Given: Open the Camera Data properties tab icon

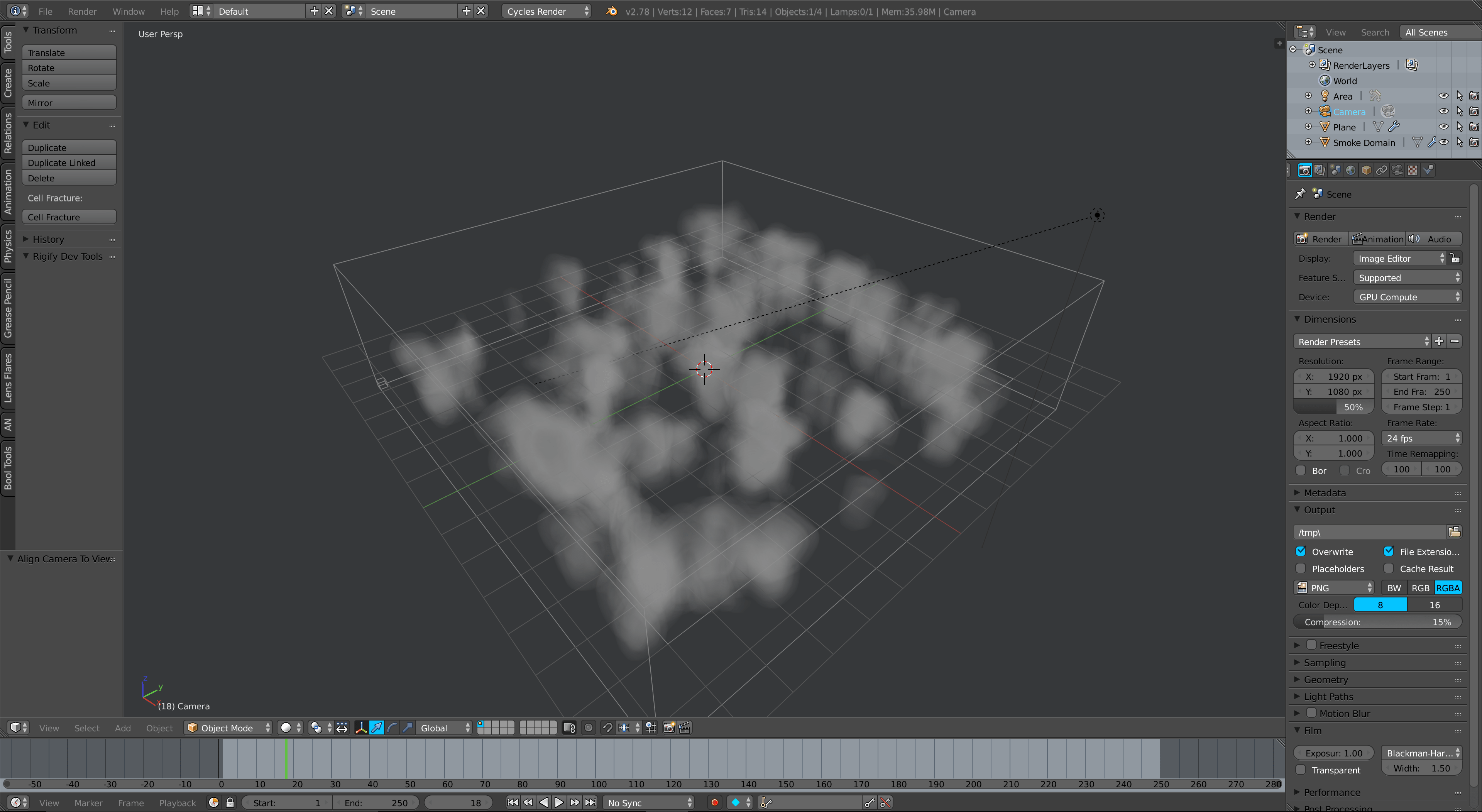Looking at the screenshot, I should (x=1397, y=170).
